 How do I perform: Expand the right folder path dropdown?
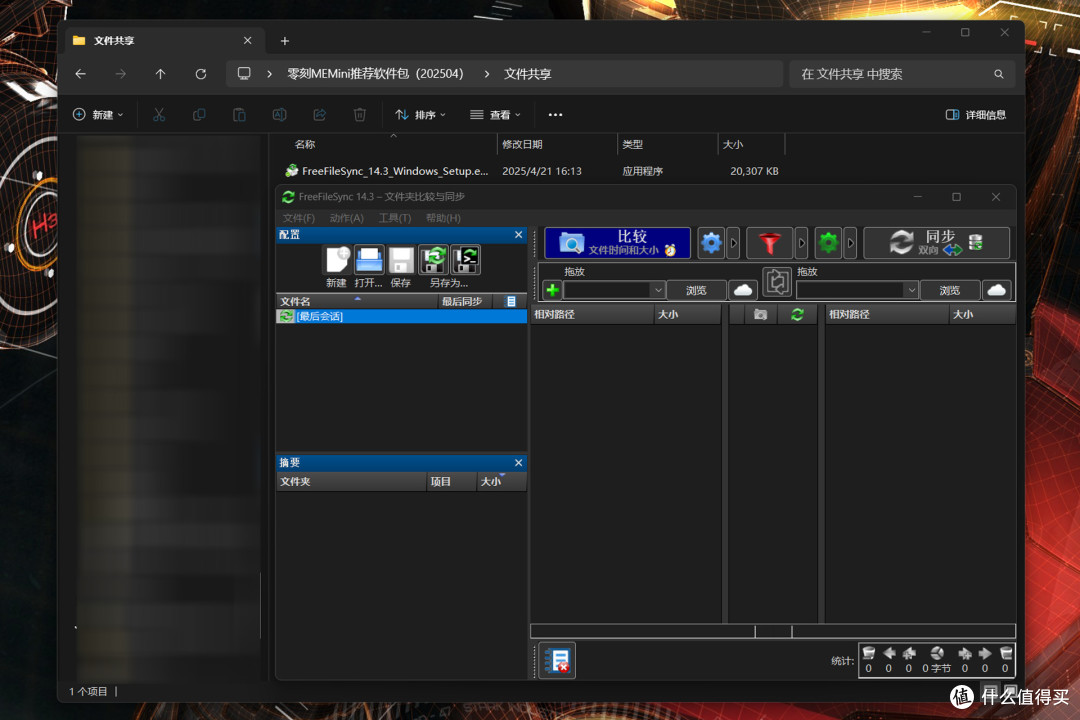pyautogui.click(x=911, y=290)
